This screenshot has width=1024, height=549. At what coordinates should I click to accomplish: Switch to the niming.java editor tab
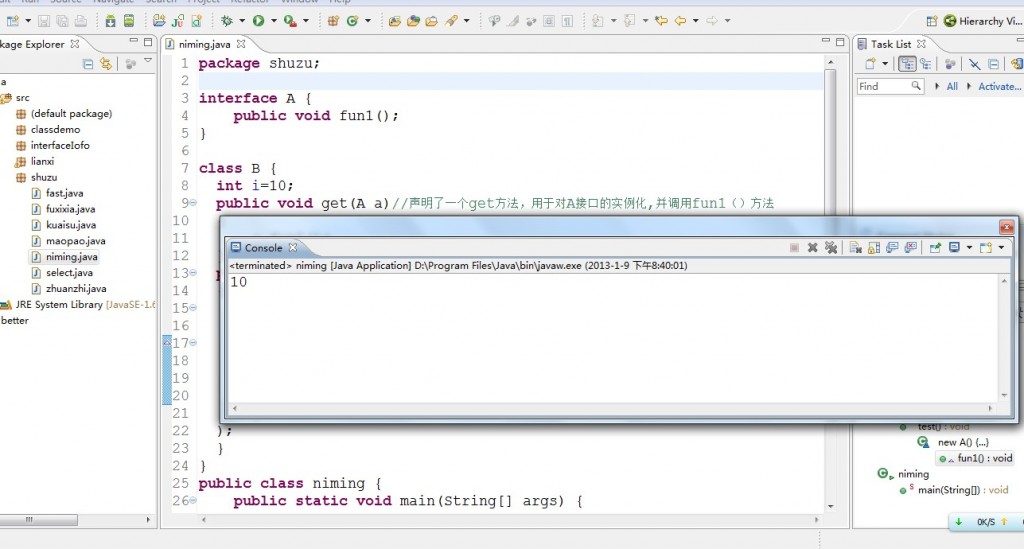[x=204, y=44]
